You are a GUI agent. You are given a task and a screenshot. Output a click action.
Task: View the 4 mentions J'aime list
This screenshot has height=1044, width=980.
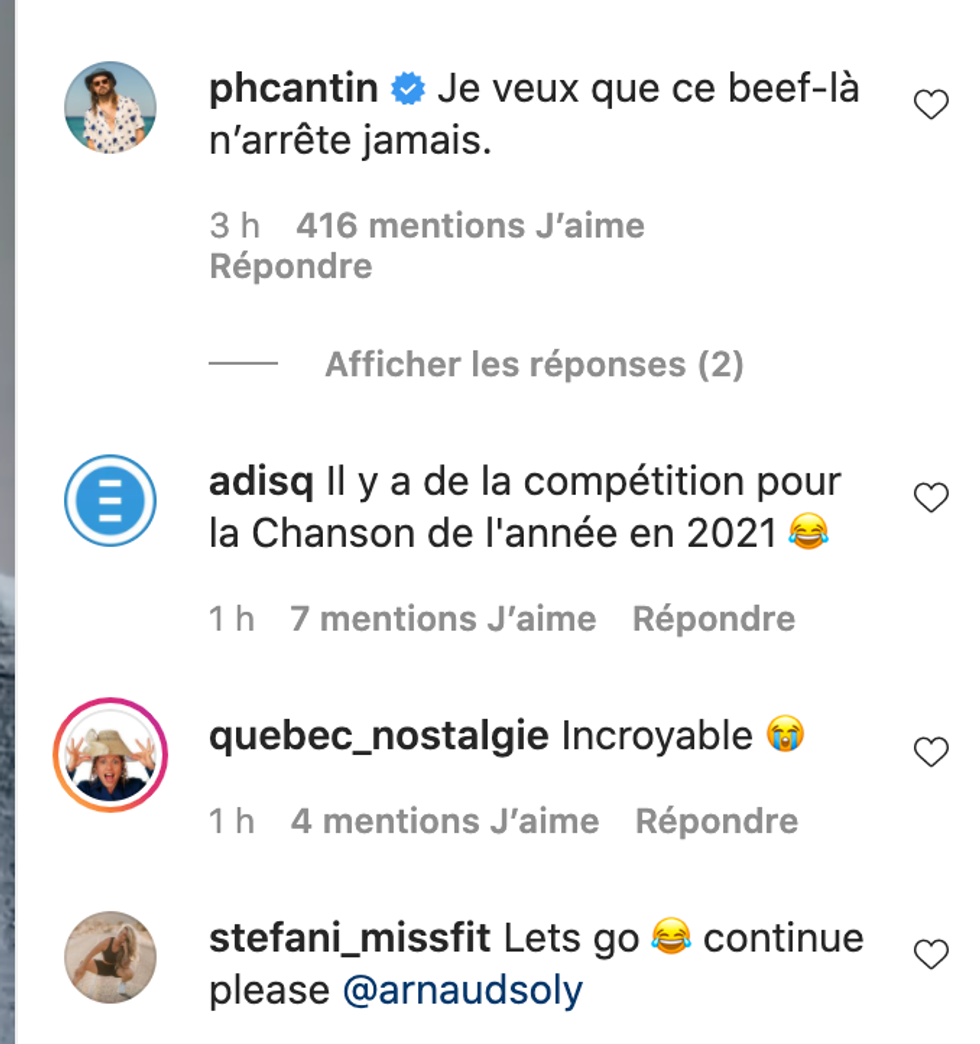tap(444, 822)
